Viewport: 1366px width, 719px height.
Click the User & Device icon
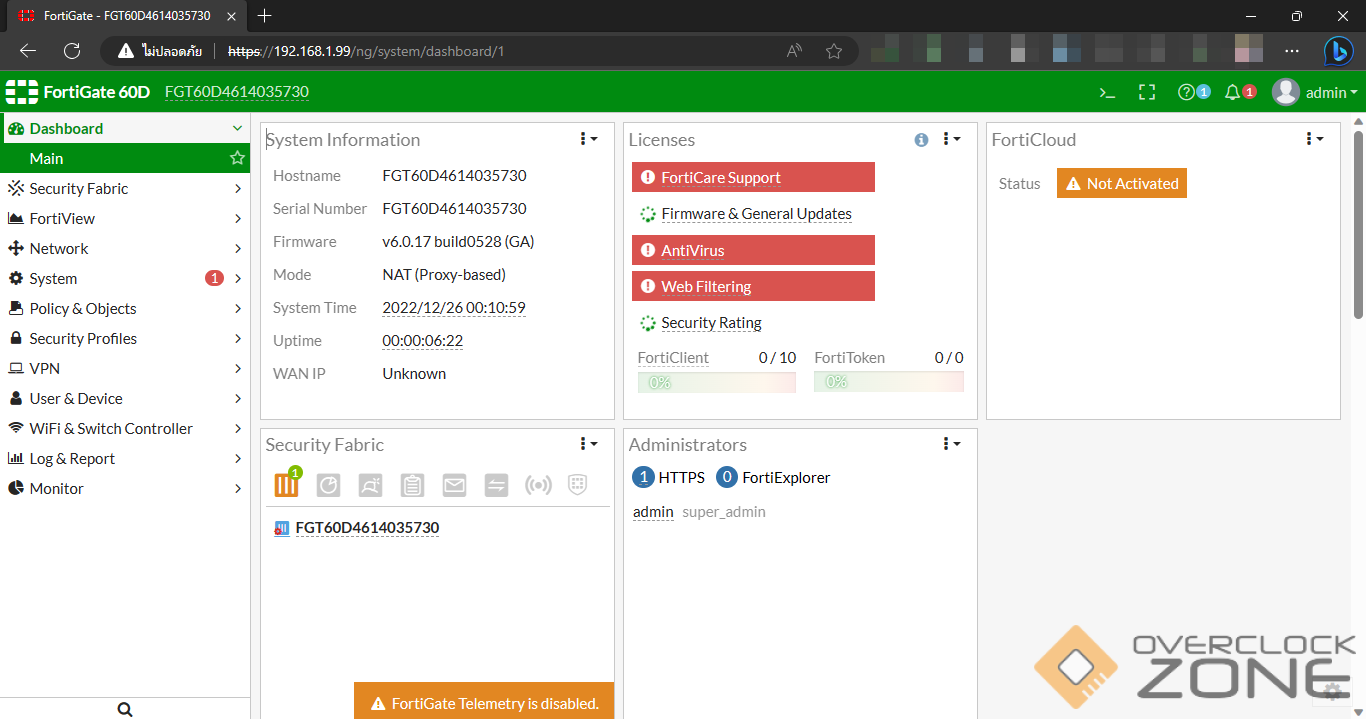[15, 398]
